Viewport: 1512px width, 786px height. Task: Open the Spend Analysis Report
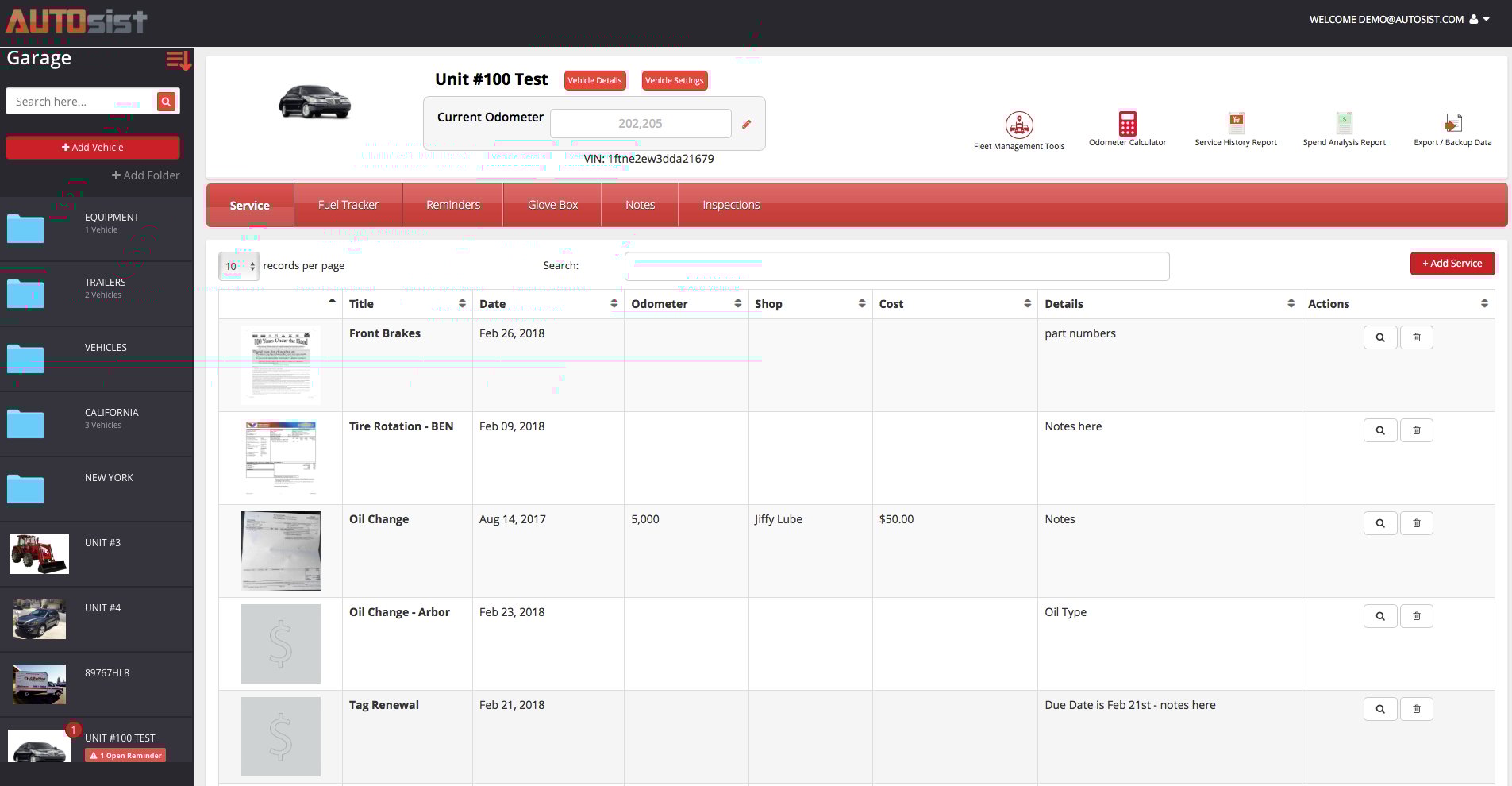coord(1344,124)
